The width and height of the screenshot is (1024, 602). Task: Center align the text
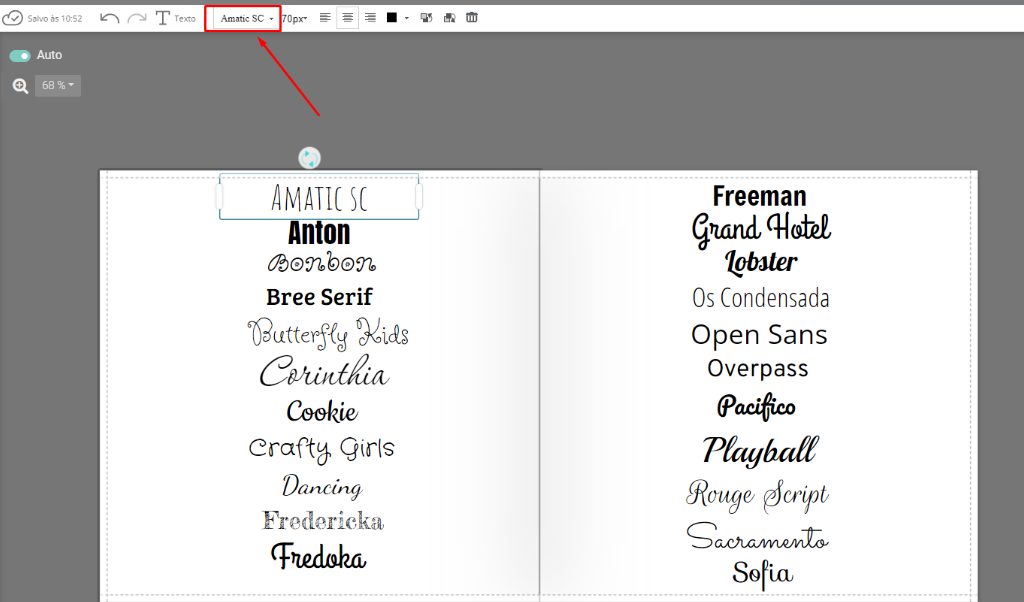[x=347, y=18]
